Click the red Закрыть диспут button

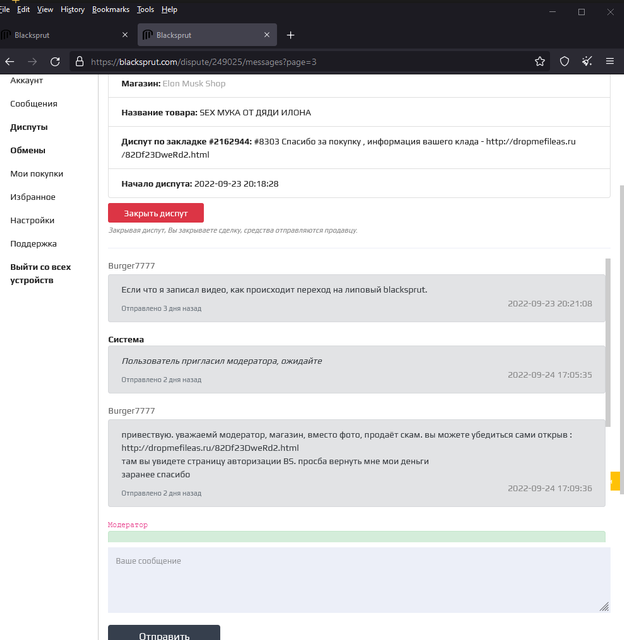[156, 213]
